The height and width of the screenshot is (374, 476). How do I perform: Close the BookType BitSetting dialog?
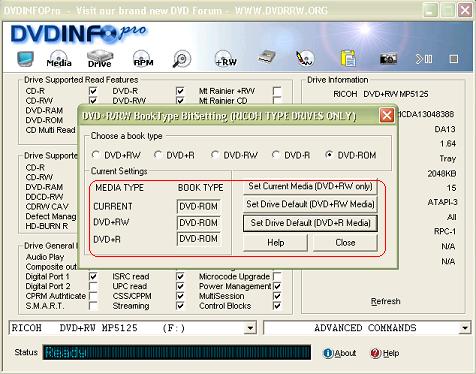point(387,116)
